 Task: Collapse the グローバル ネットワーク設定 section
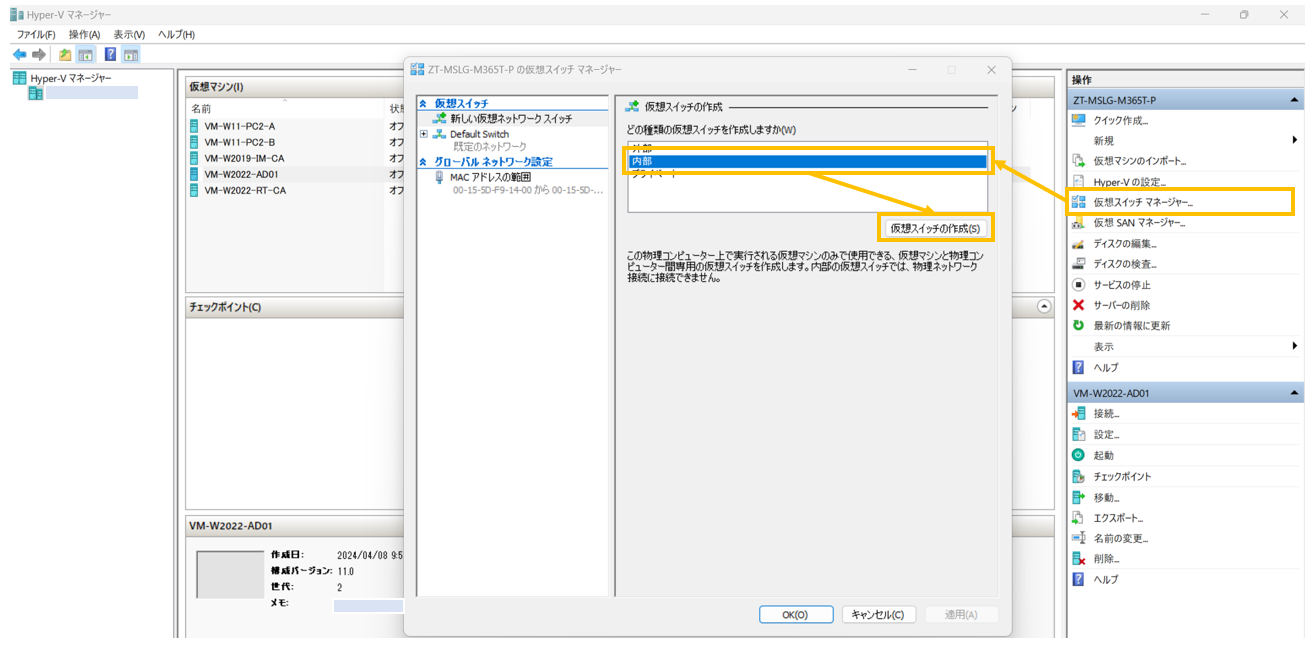[423, 161]
